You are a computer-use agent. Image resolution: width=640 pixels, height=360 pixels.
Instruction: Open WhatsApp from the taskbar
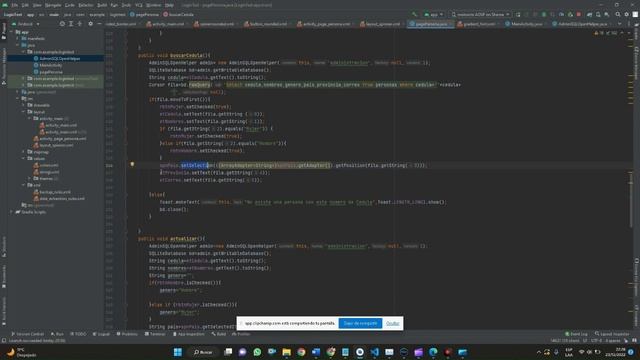pyautogui.click(x=257, y=352)
